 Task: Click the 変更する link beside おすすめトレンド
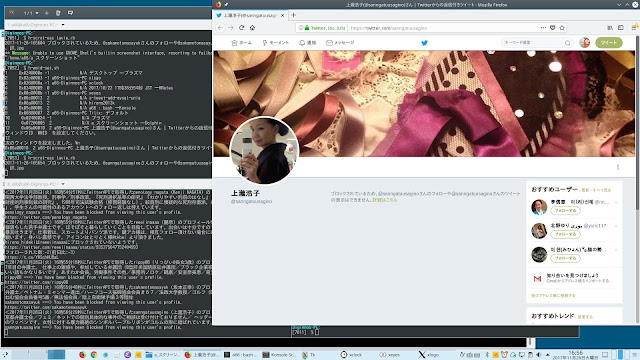point(585,317)
